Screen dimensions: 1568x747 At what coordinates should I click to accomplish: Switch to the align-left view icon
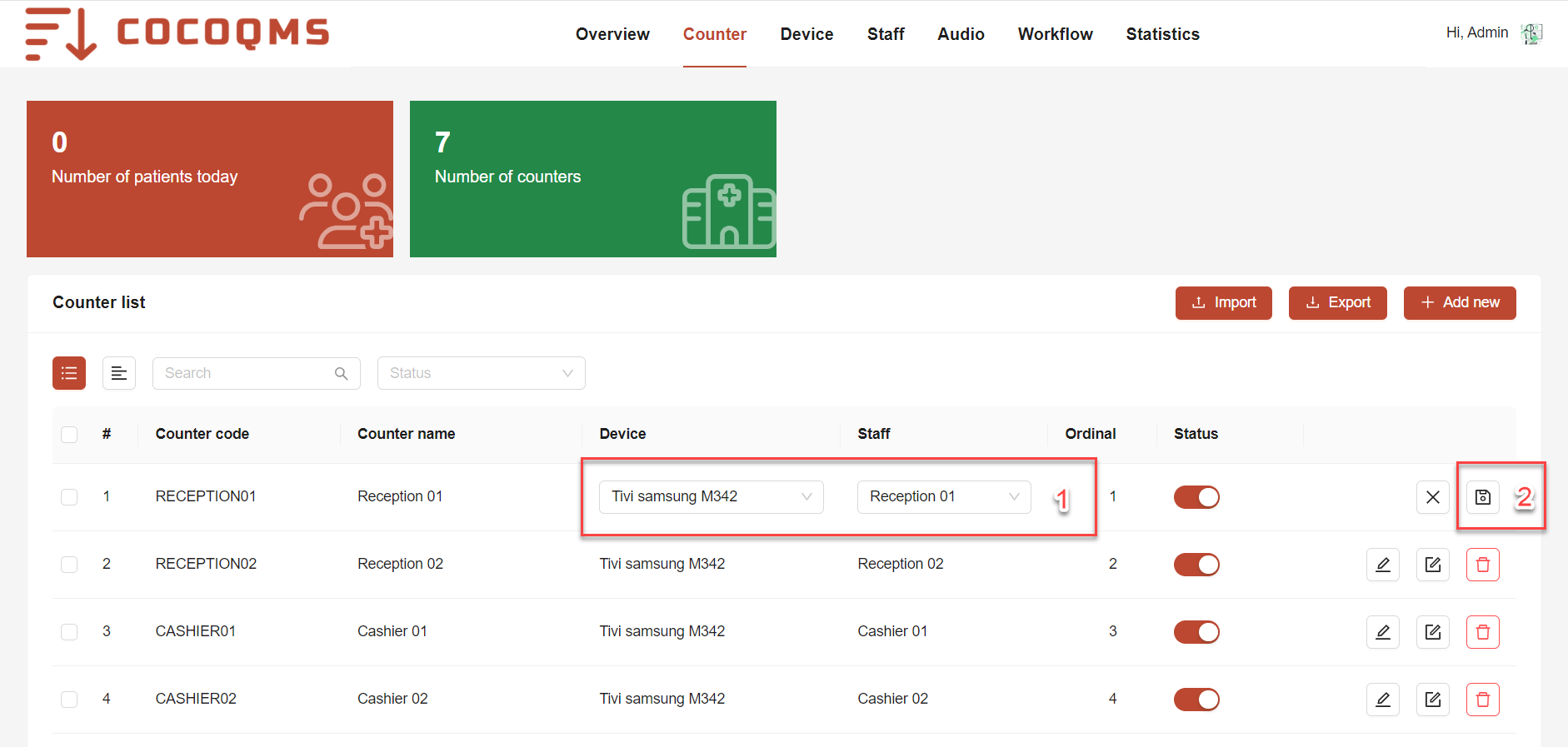[119, 373]
